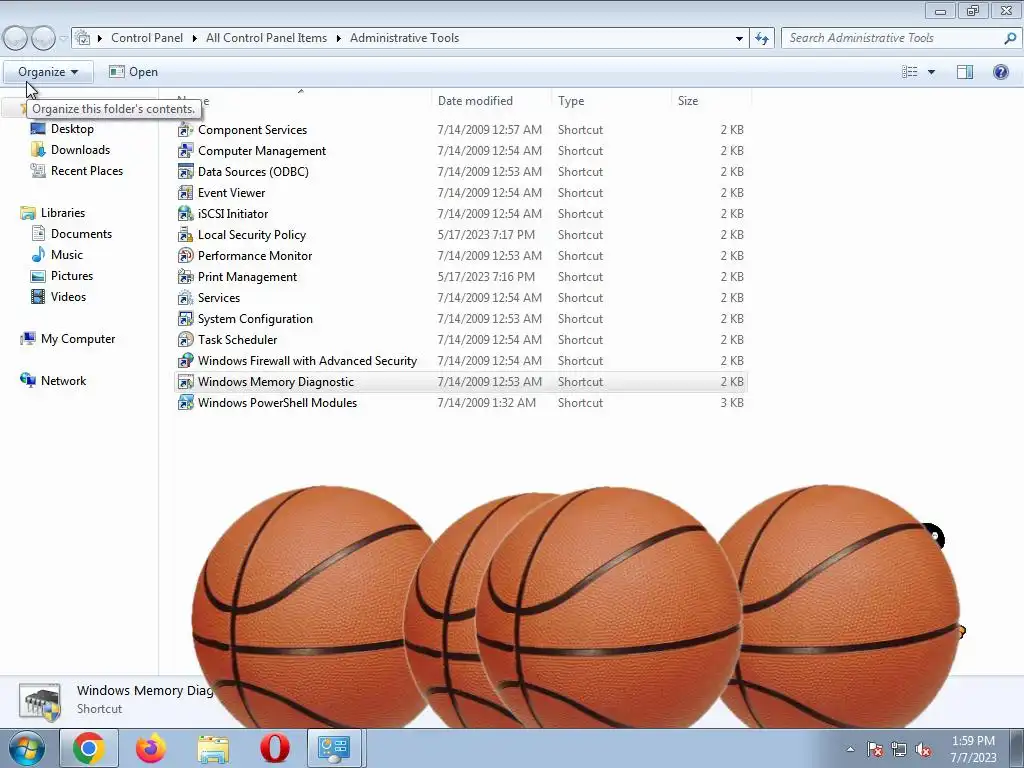Click the Open toolbar button
Image resolution: width=1024 pixels, height=768 pixels.
(134, 72)
